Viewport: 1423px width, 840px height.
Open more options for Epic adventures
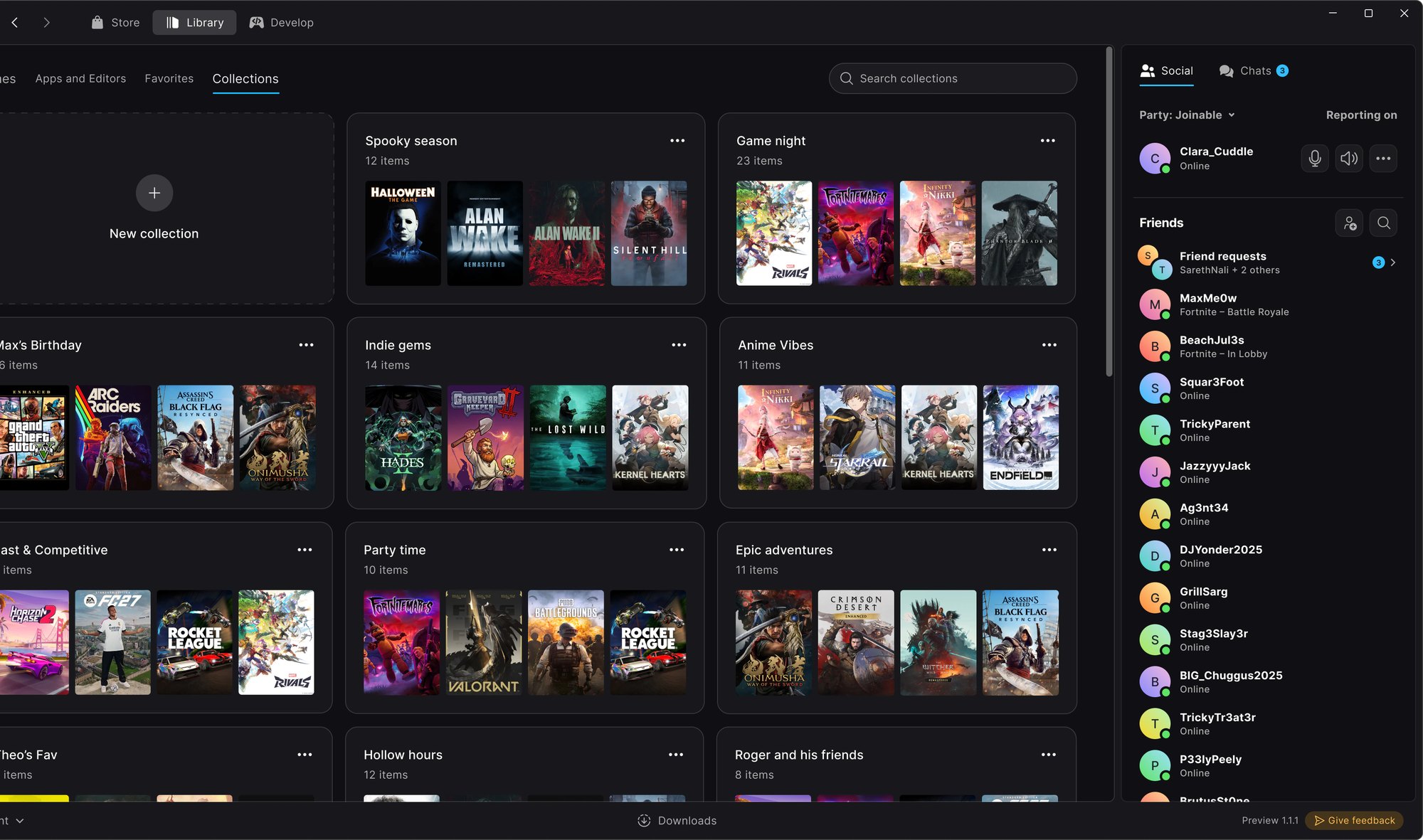[x=1049, y=550]
